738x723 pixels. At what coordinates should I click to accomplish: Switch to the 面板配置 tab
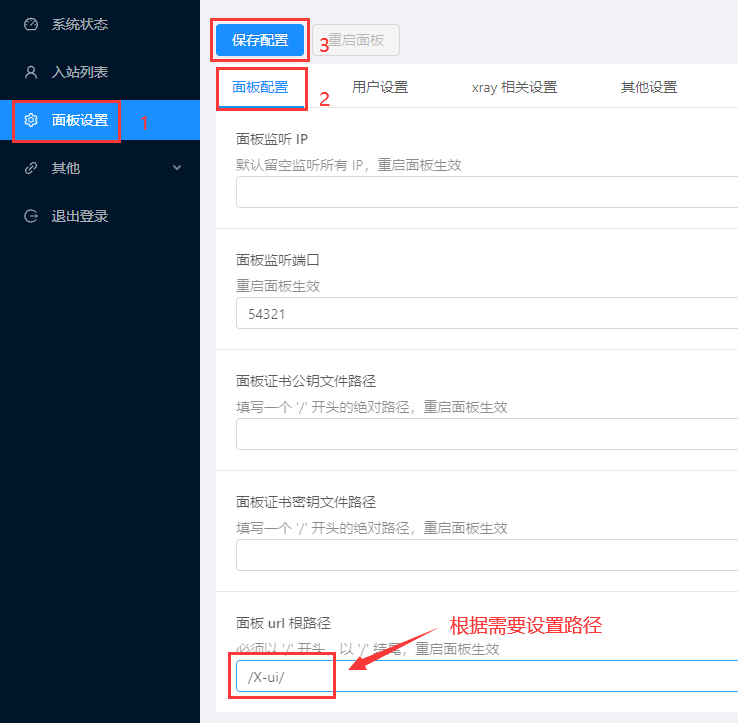(260, 87)
